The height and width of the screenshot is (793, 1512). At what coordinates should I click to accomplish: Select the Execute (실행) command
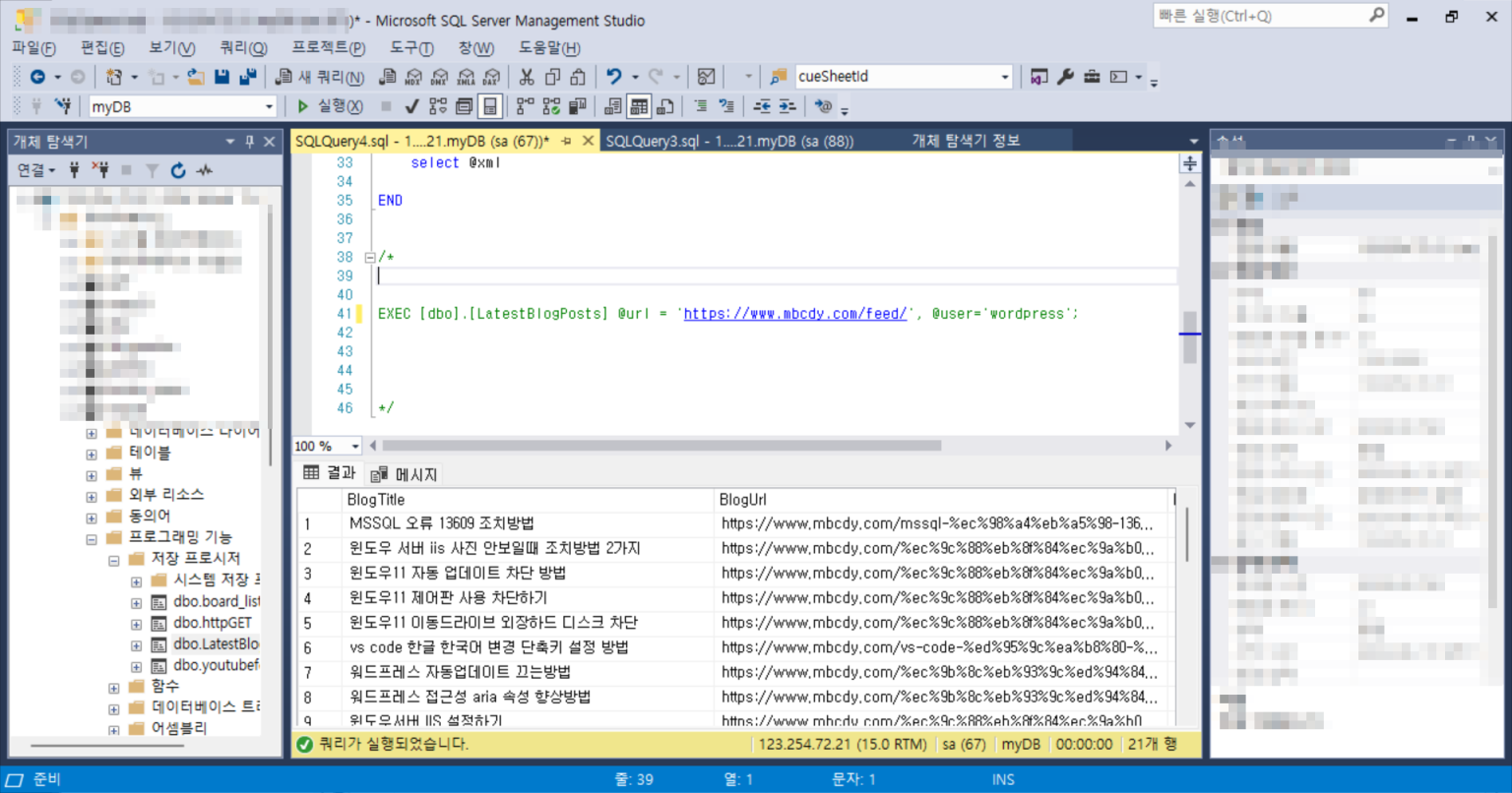coord(325,105)
